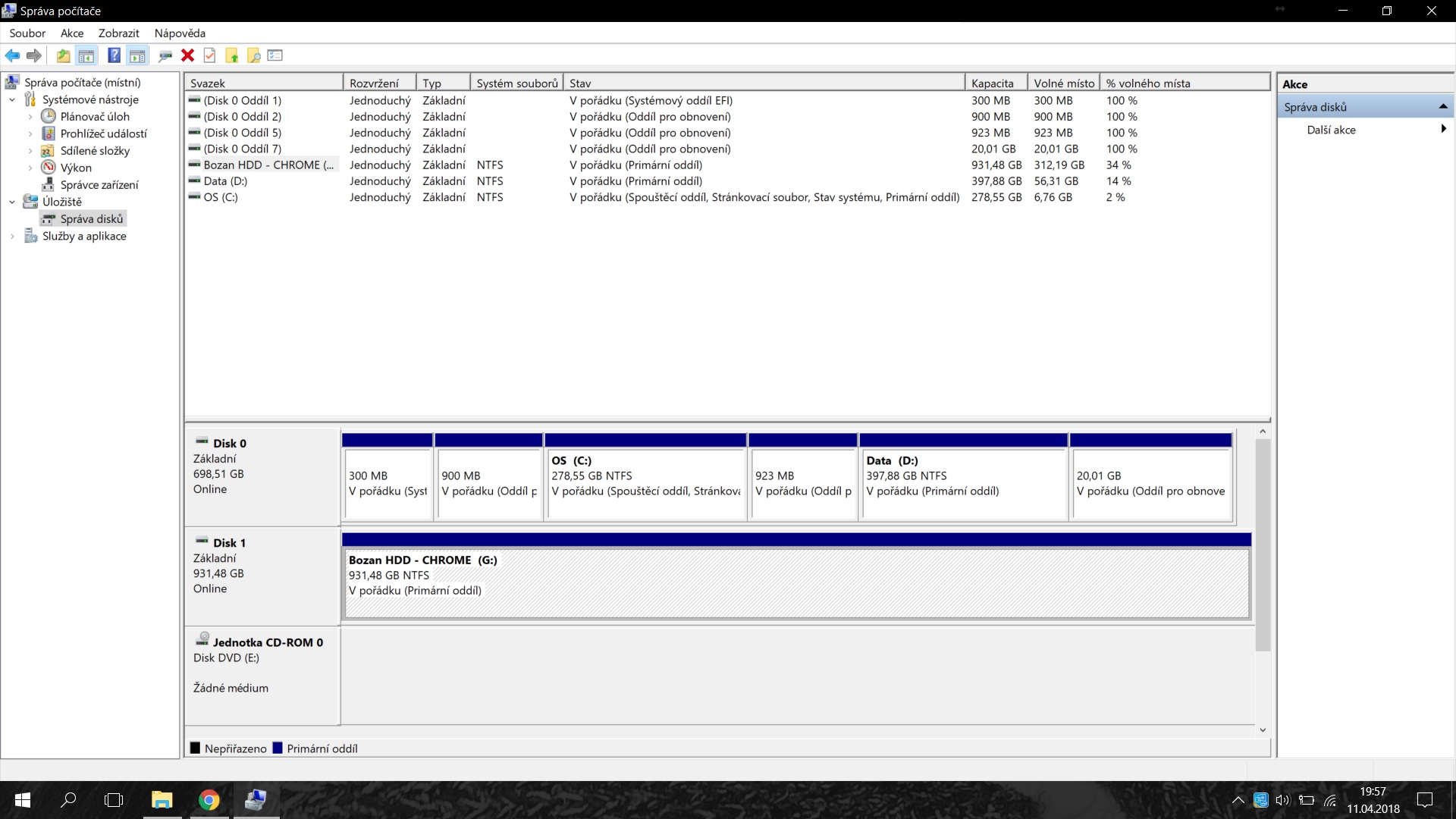Toggle the show/hide Action pane button
The height and width of the screenshot is (819, 1456).
click(x=137, y=55)
